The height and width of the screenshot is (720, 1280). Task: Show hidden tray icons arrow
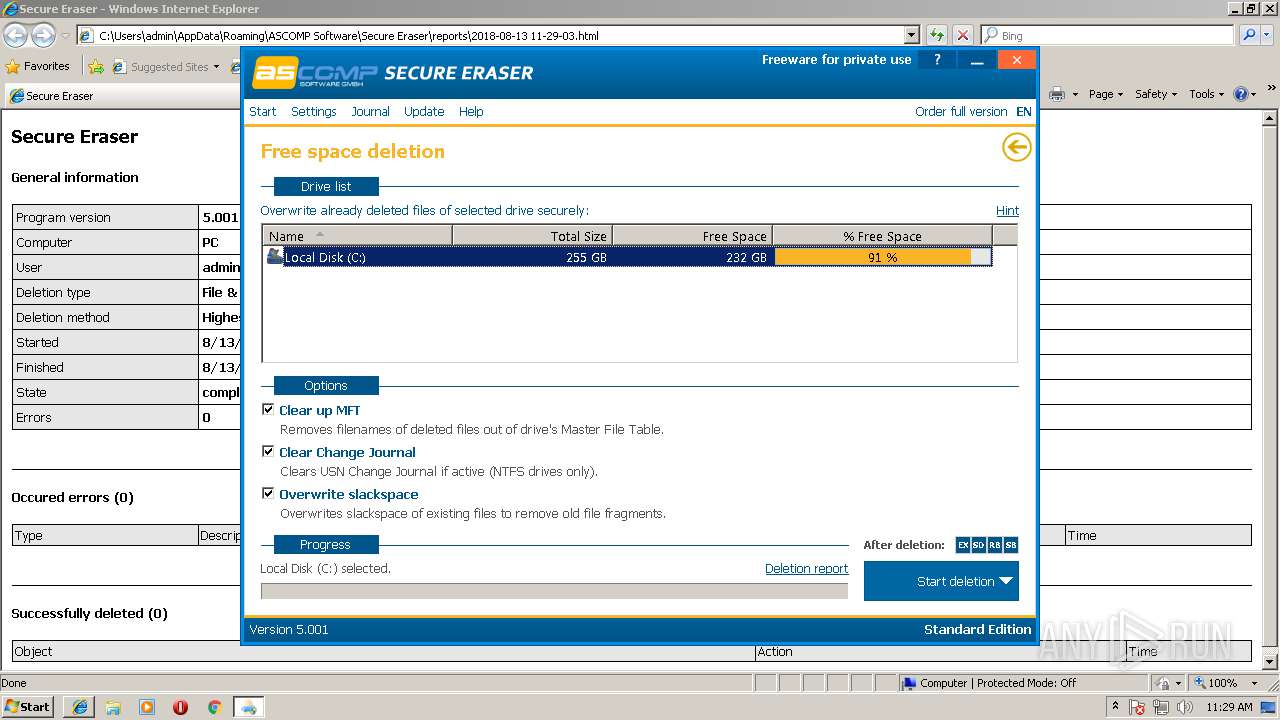pyautogui.click(x=1116, y=707)
